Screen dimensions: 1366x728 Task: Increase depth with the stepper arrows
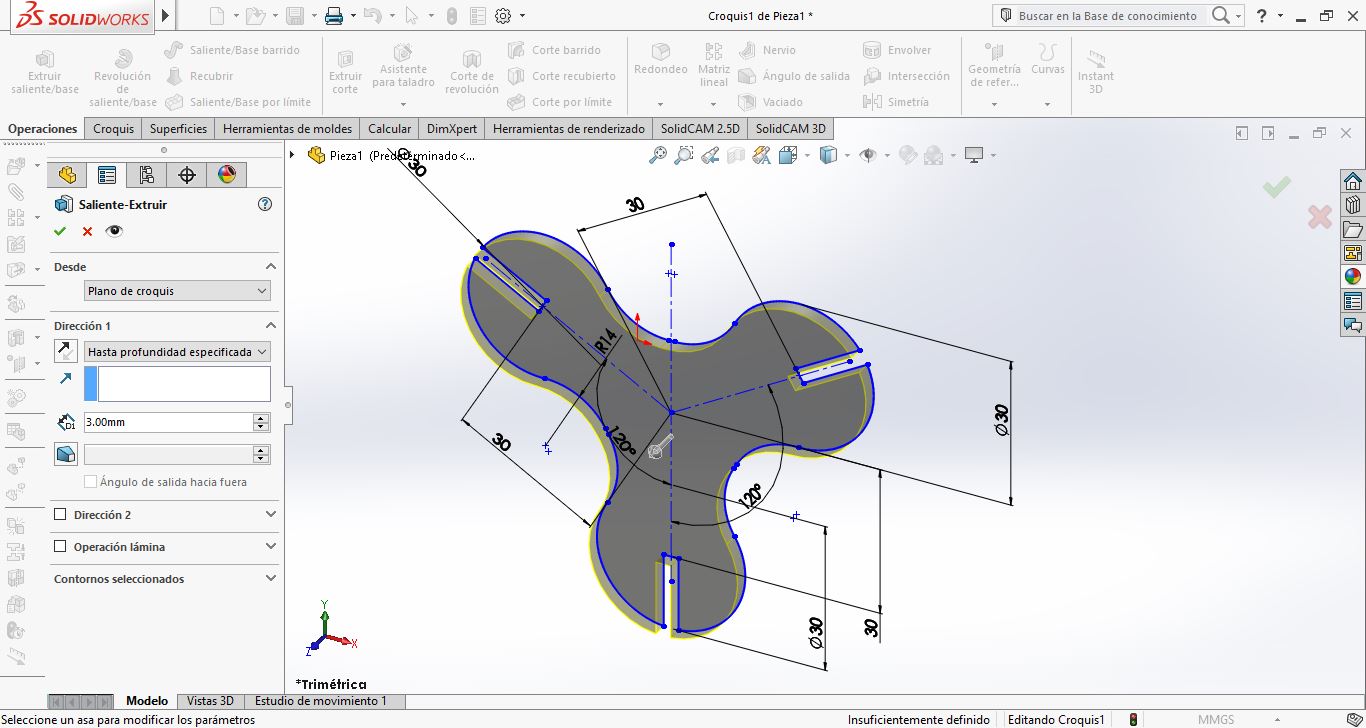click(262, 418)
